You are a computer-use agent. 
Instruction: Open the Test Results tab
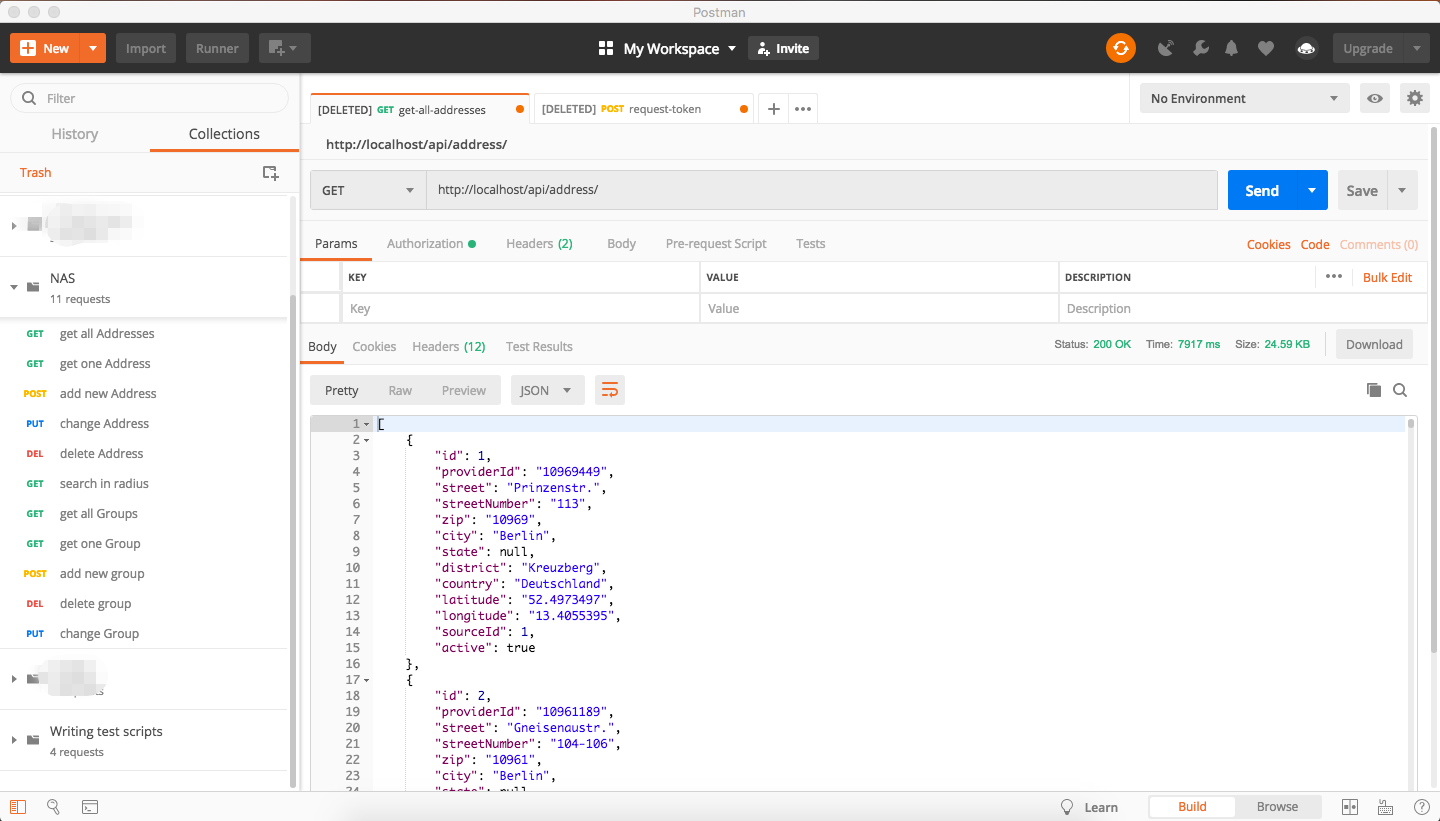click(x=539, y=346)
